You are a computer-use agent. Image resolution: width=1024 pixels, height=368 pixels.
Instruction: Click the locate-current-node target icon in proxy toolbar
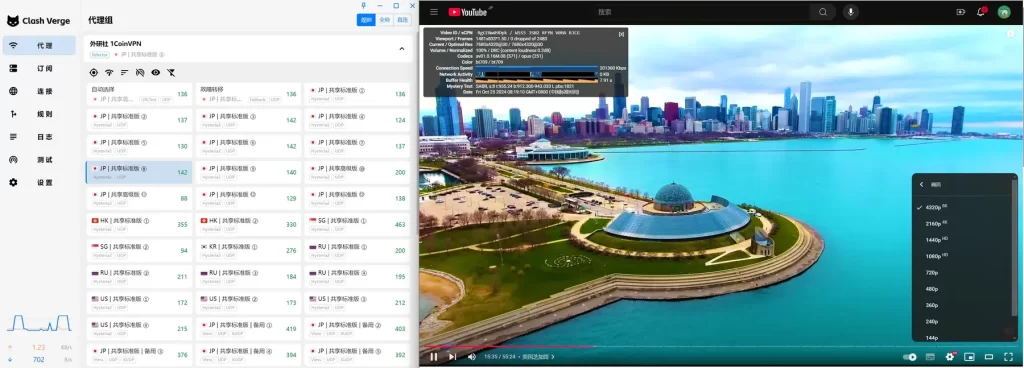93,72
